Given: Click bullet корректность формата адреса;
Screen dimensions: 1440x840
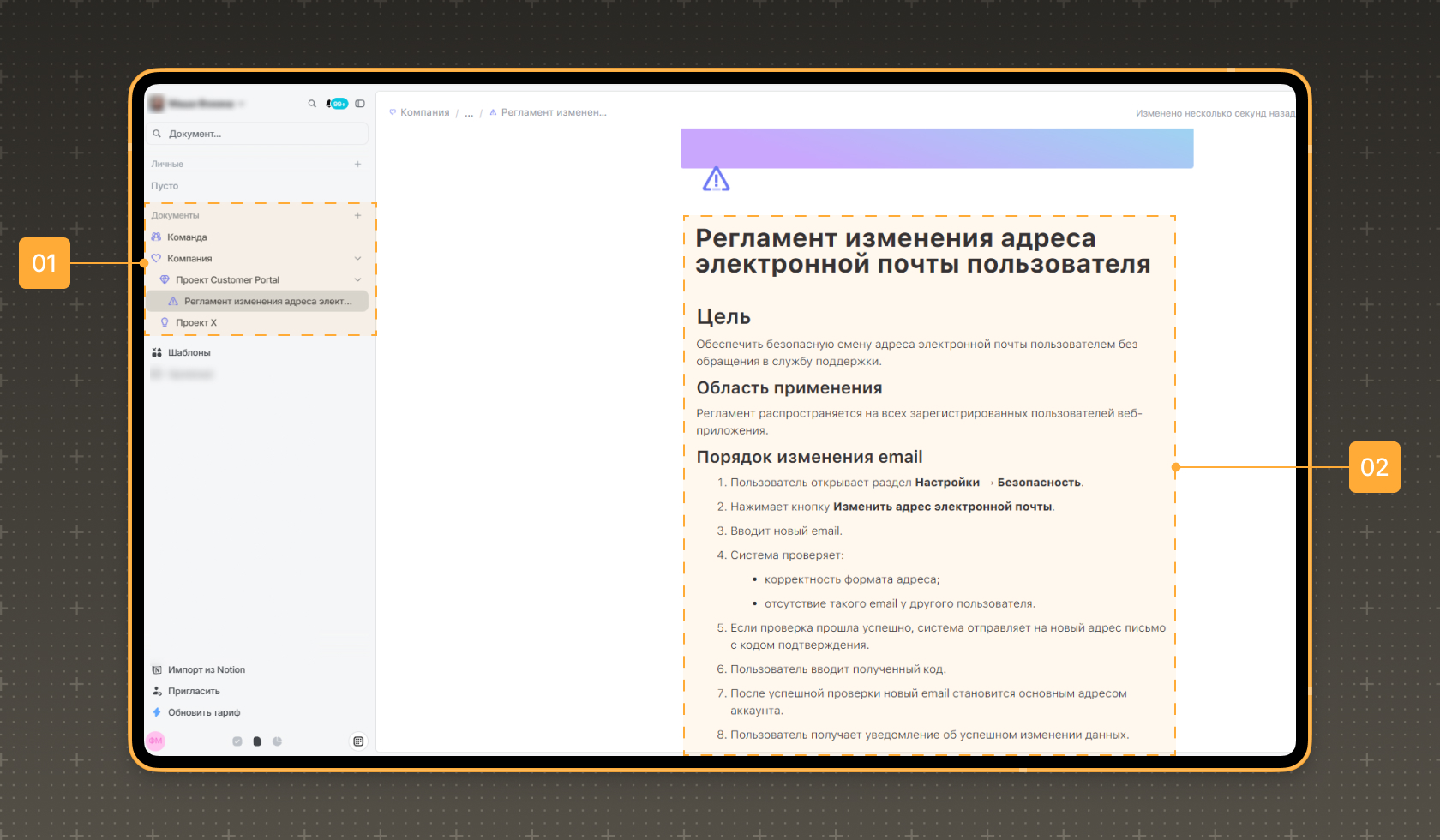Looking at the screenshot, I should pyautogui.click(x=852, y=579).
